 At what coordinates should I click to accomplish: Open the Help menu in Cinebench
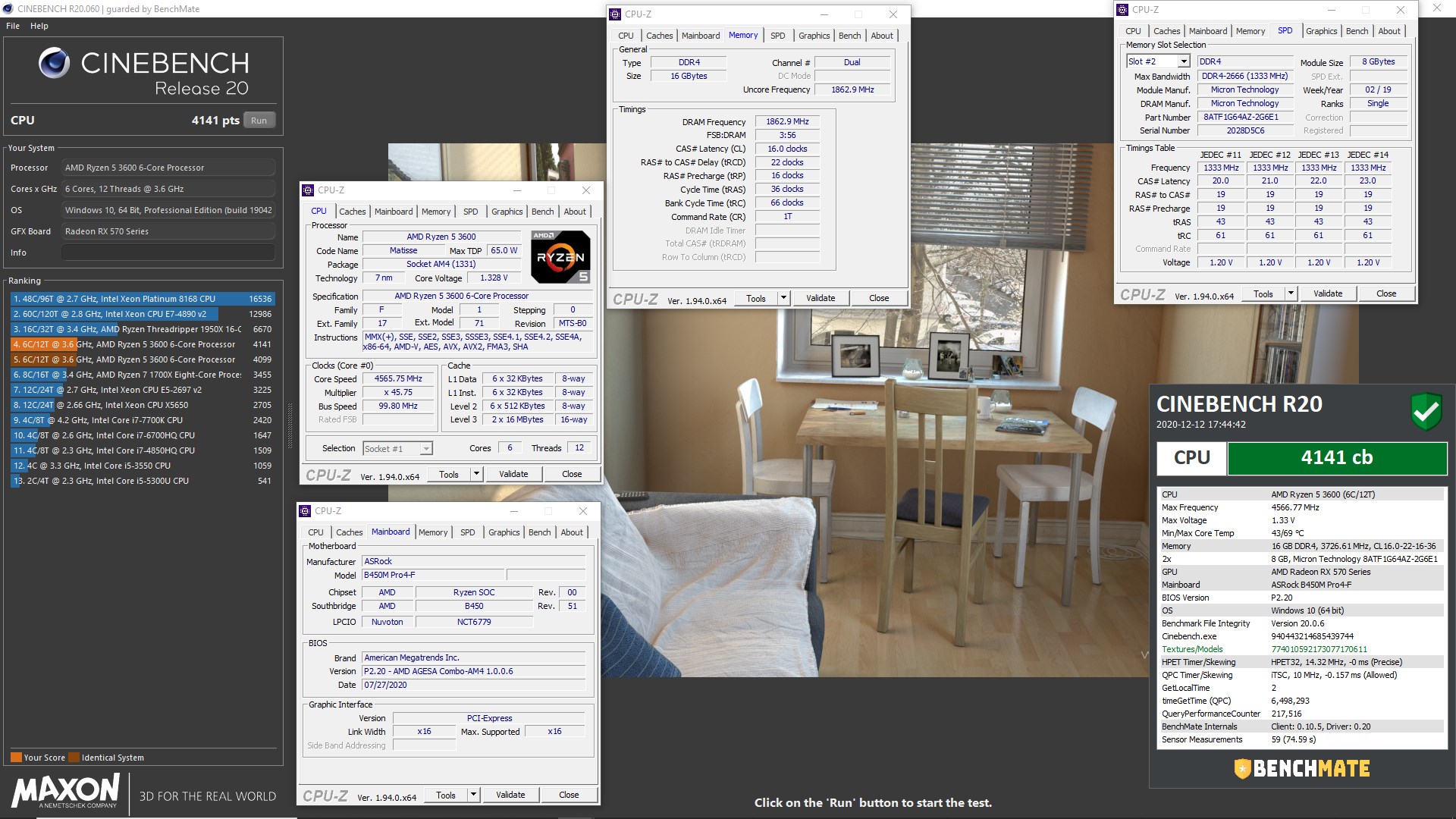39,26
